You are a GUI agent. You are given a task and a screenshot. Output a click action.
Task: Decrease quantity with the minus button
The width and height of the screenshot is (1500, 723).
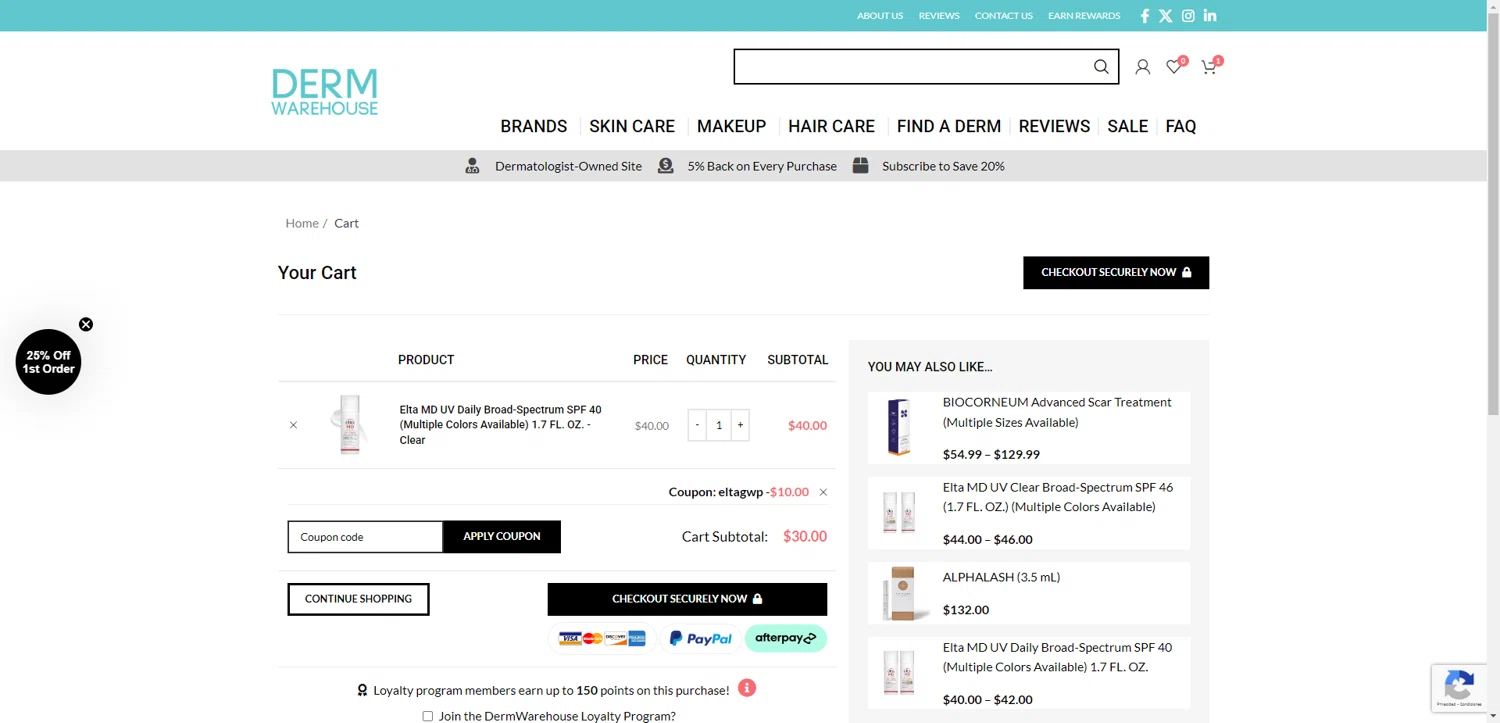697,425
